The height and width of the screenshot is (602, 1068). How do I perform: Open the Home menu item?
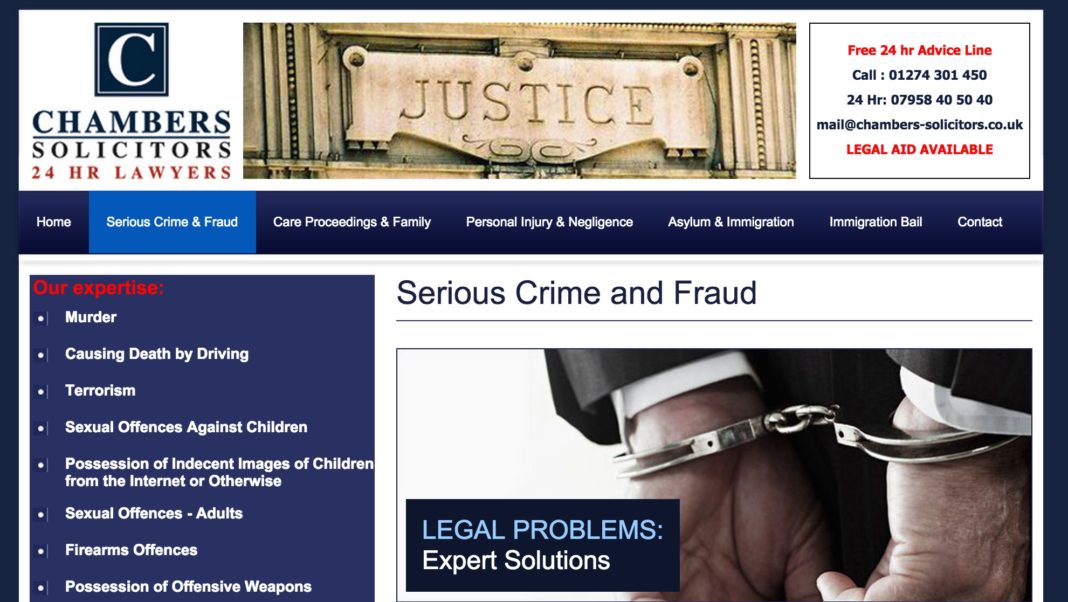54,222
